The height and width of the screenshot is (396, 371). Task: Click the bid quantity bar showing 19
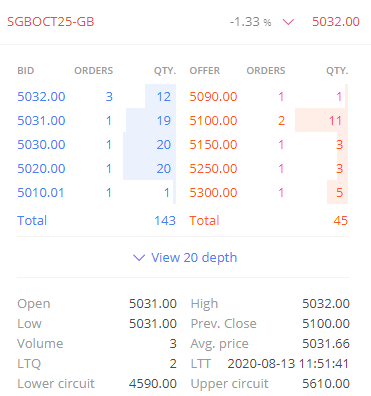pyautogui.click(x=151, y=120)
